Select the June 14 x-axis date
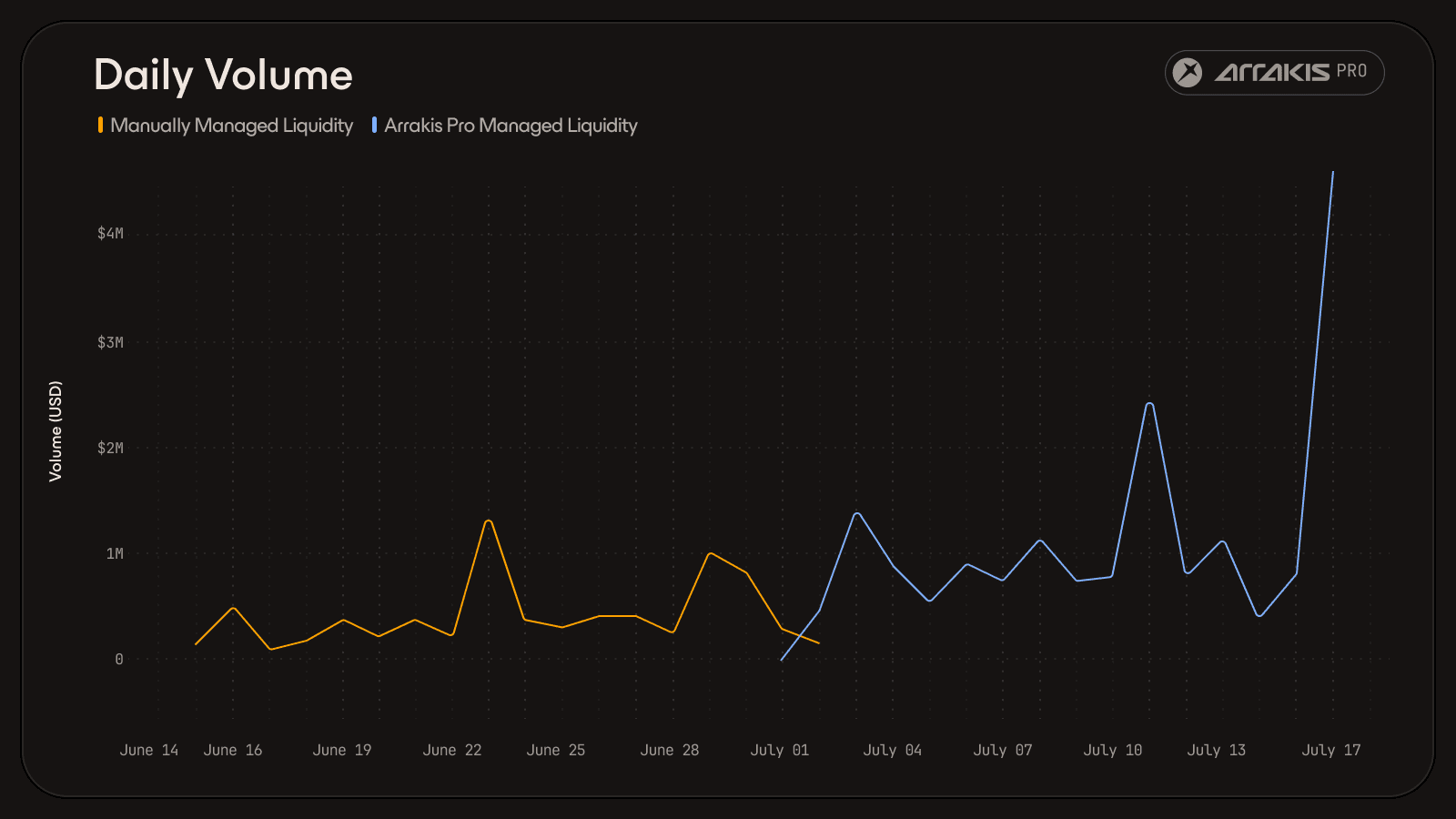The width and height of the screenshot is (1456, 819). 149,750
